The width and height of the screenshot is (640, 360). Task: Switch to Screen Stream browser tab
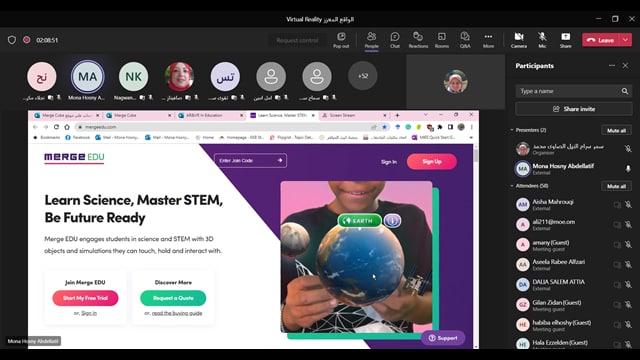(353, 116)
